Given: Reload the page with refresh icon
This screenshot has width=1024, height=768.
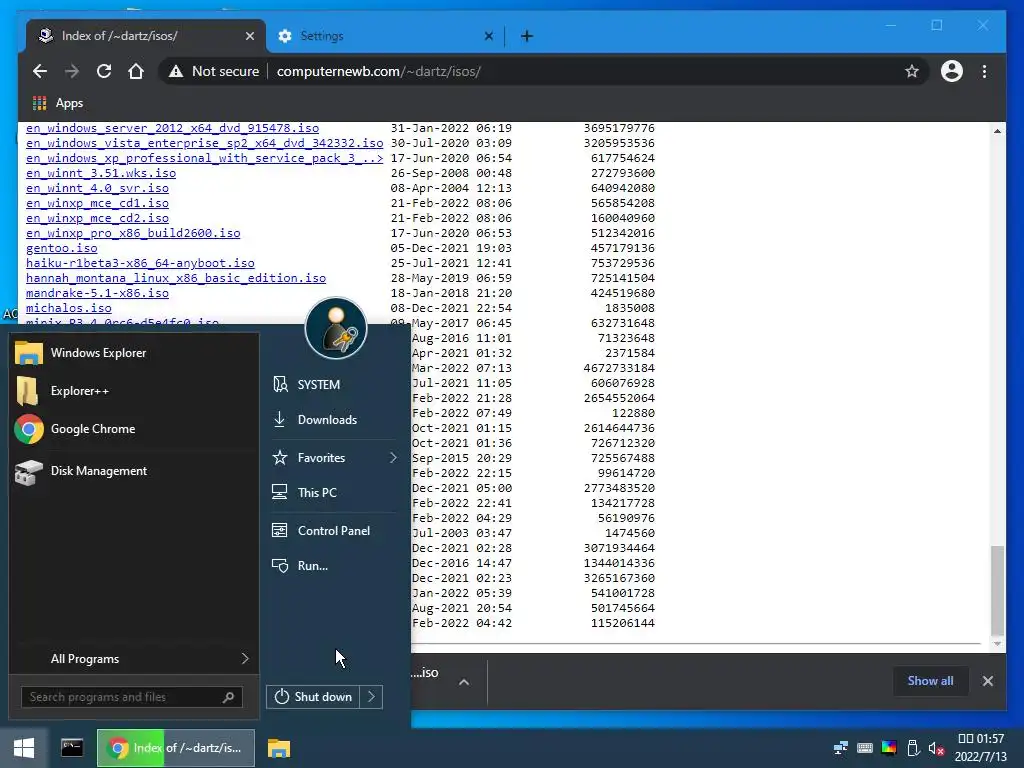Looking at the screenshot, I should pos(104,71).
